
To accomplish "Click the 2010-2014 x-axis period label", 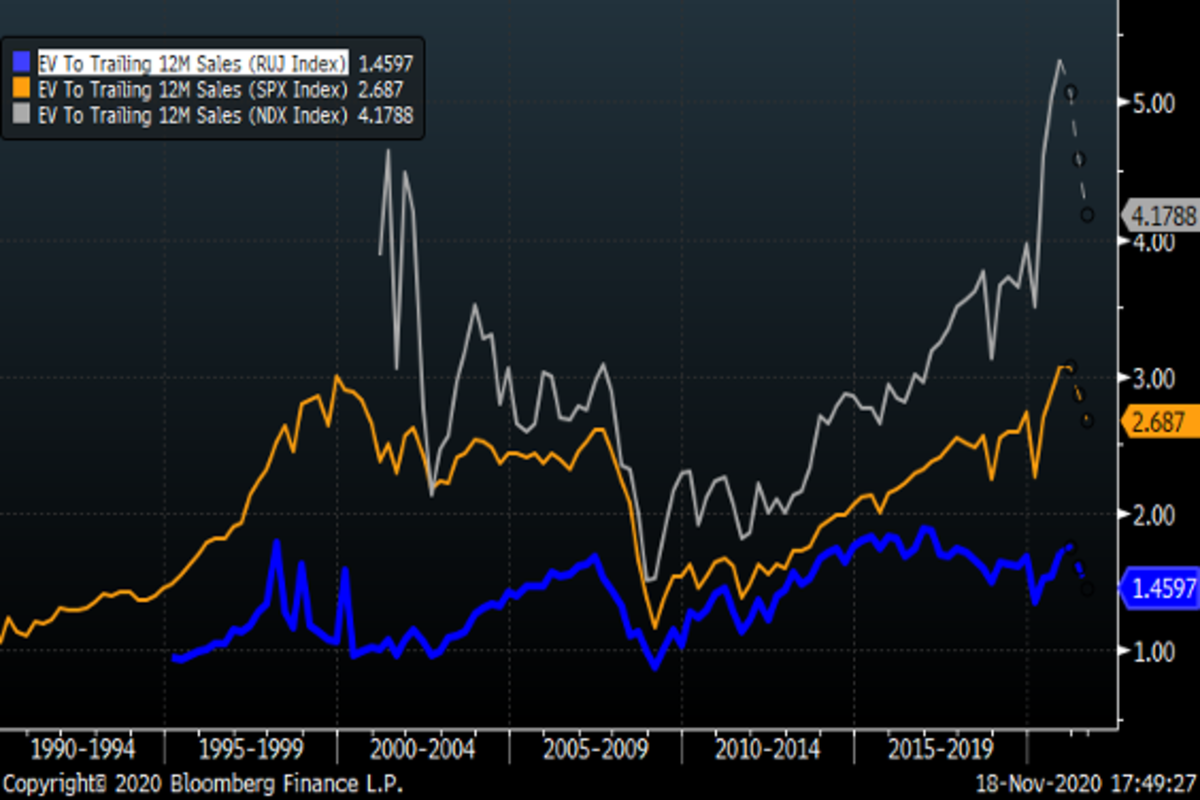I will pyautogui.click(x=768, y=749).
